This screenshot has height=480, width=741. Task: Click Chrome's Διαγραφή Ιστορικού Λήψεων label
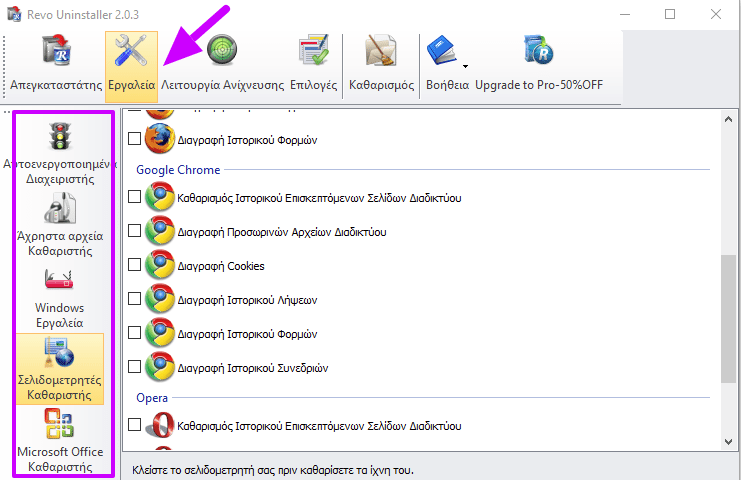pyautogui.click(x=247, y=300)
